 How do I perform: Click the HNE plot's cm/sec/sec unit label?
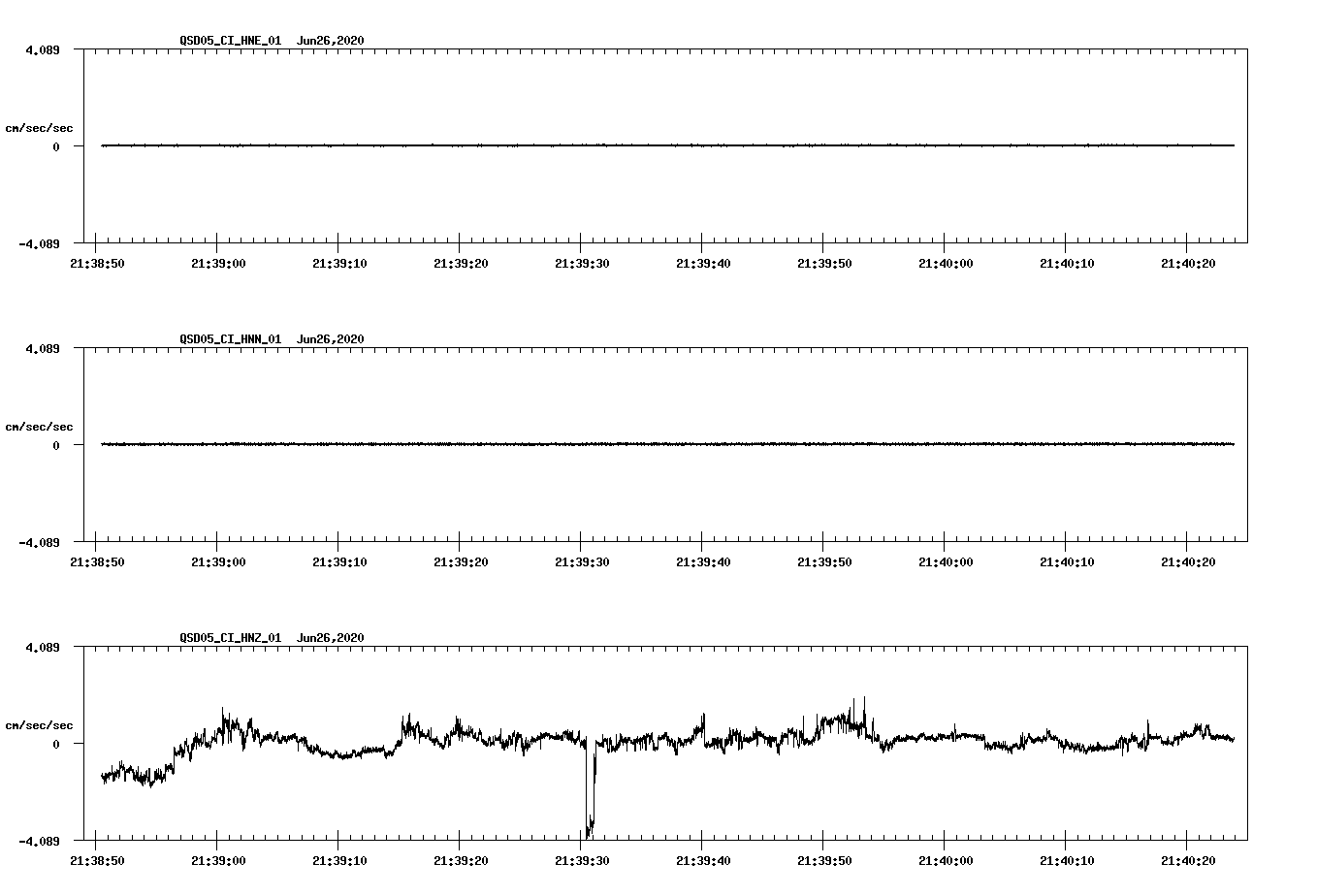pyautogui.click(x=39, y=128)
